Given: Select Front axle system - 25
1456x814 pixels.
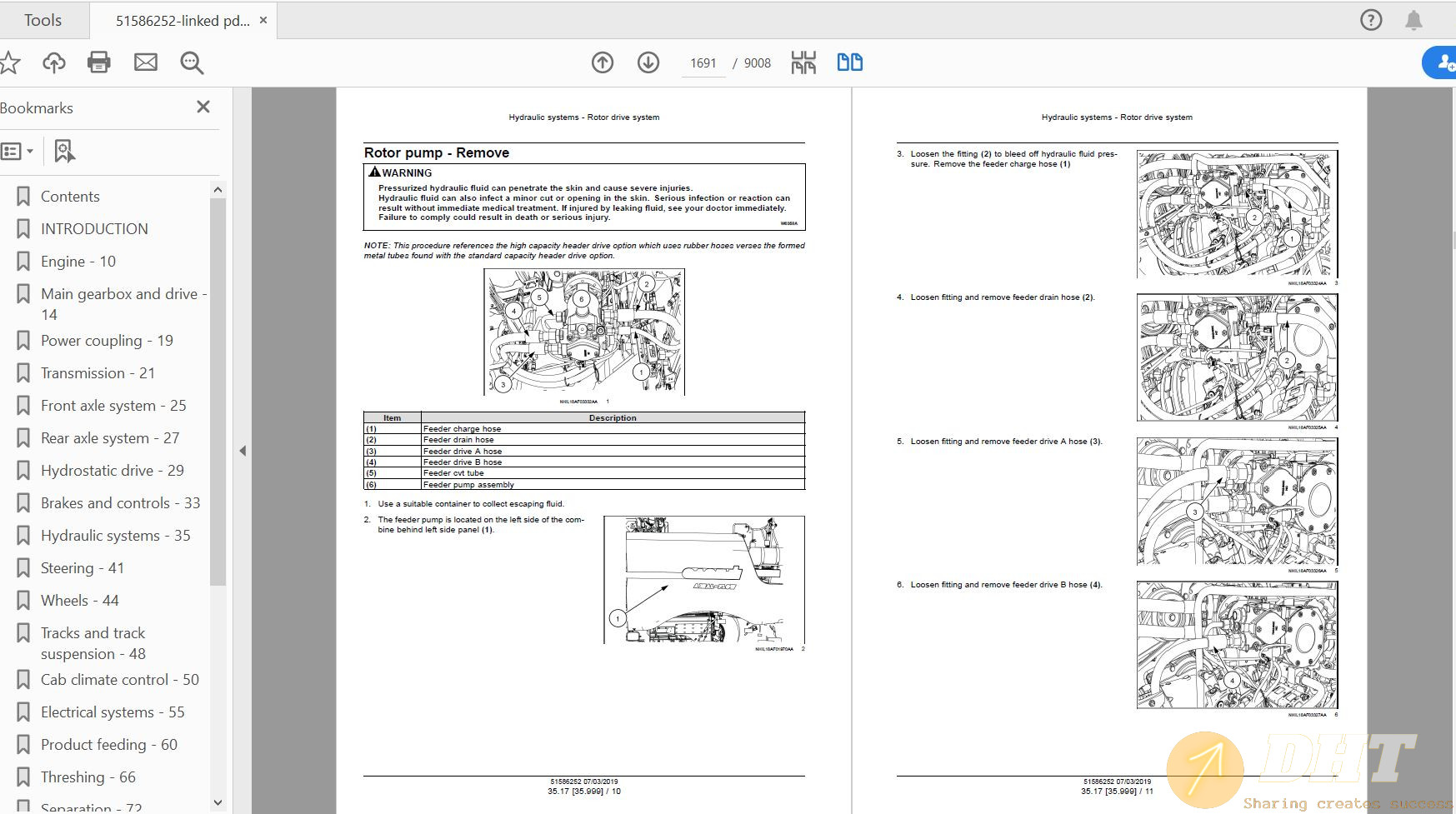Looking at the screenshot, I should point(113,406).
